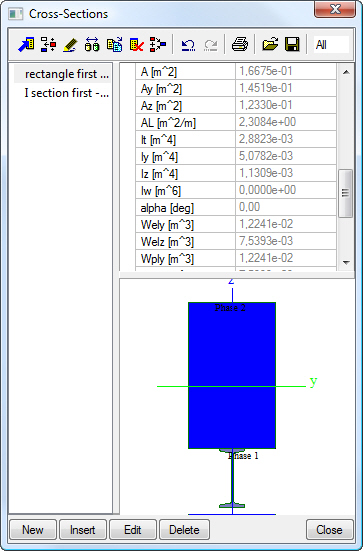This screenshot has width=363, height=551.
Task: Click the filter field showing All
Action: coord(331,45)
